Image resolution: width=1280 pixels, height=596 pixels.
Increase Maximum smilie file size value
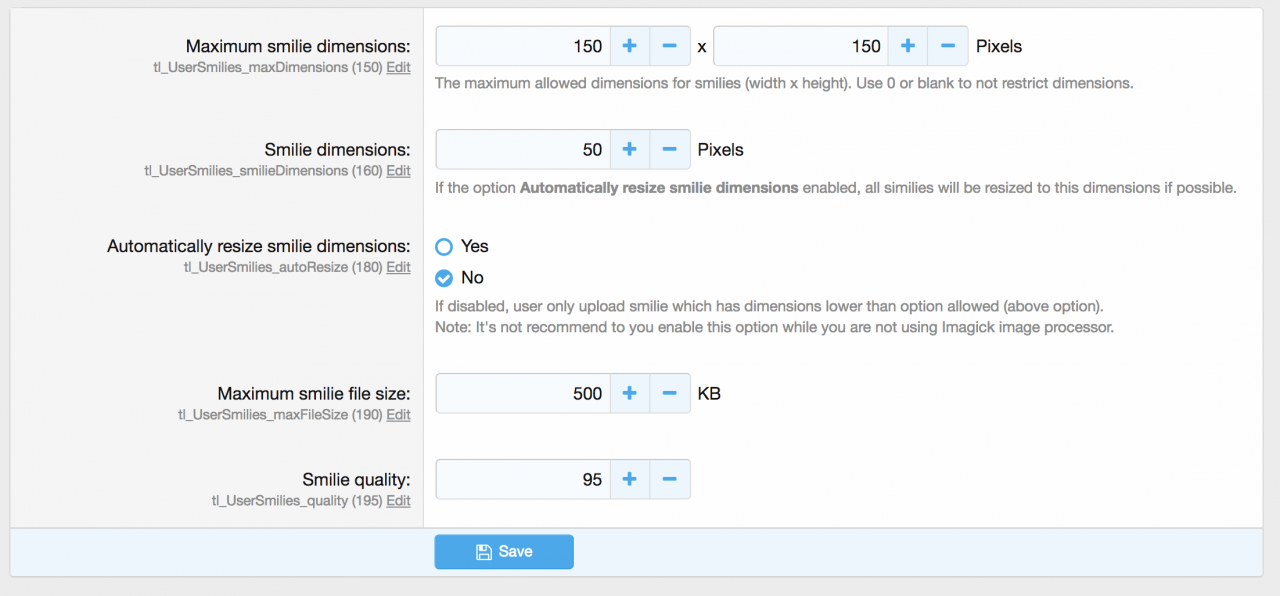point(630,394)
